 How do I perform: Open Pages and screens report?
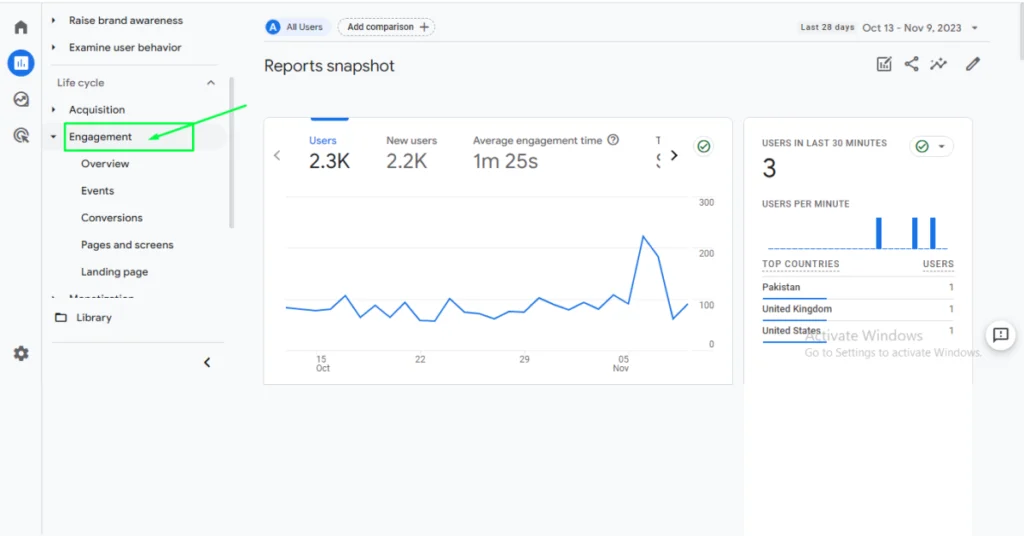pyautogui.click(x=127, y=245)
